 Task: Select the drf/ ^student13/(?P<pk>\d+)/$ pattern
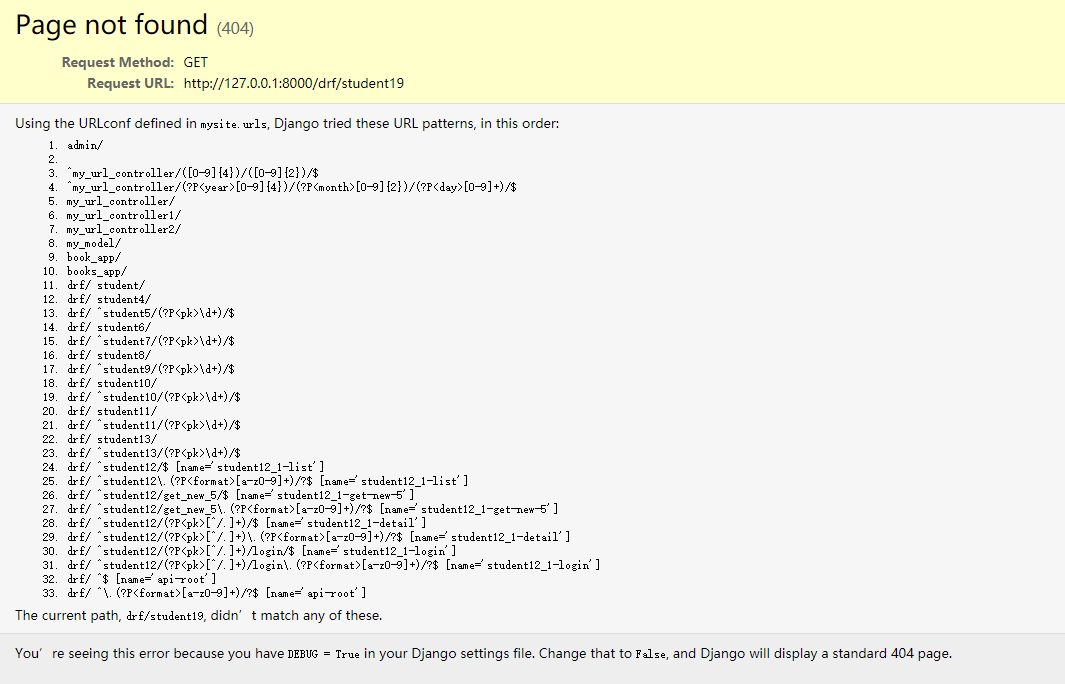click(154, 454)
